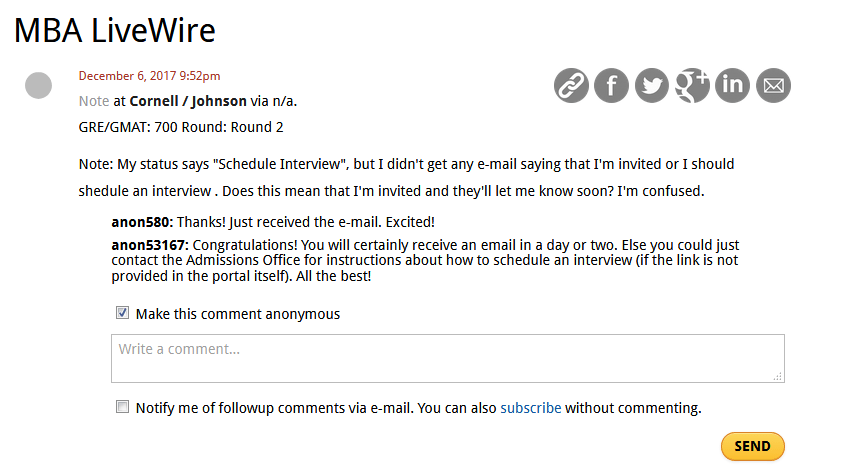Open the subscribe link

click(x=530, y=408)
